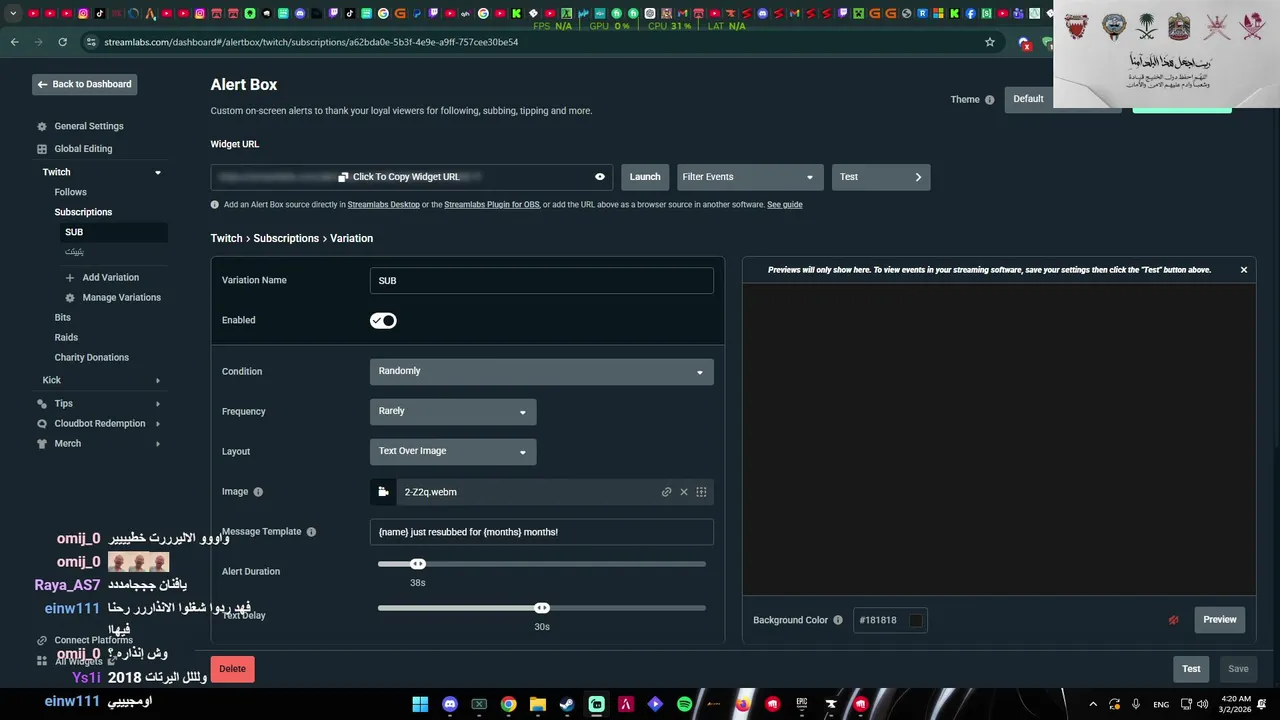Open the Layout dropdown showing Text Over Image
The image size is (1280, 720).
(x=453, y=451)
